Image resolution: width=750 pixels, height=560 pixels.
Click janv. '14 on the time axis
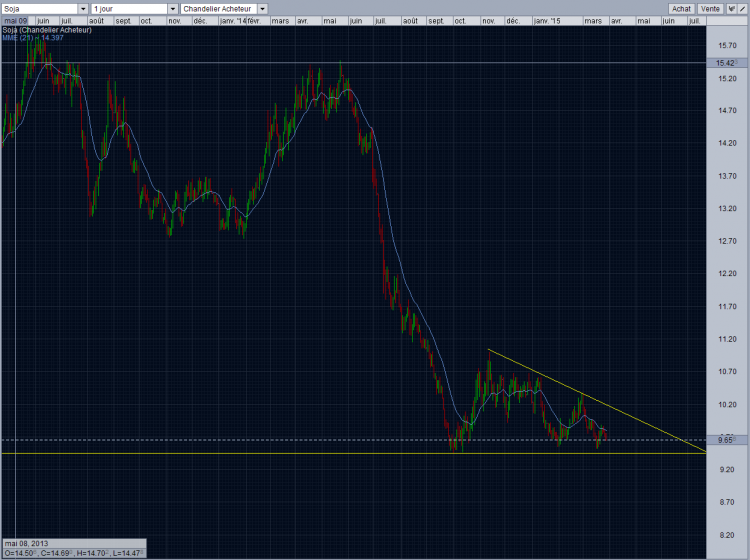click(x=232, y=21)
